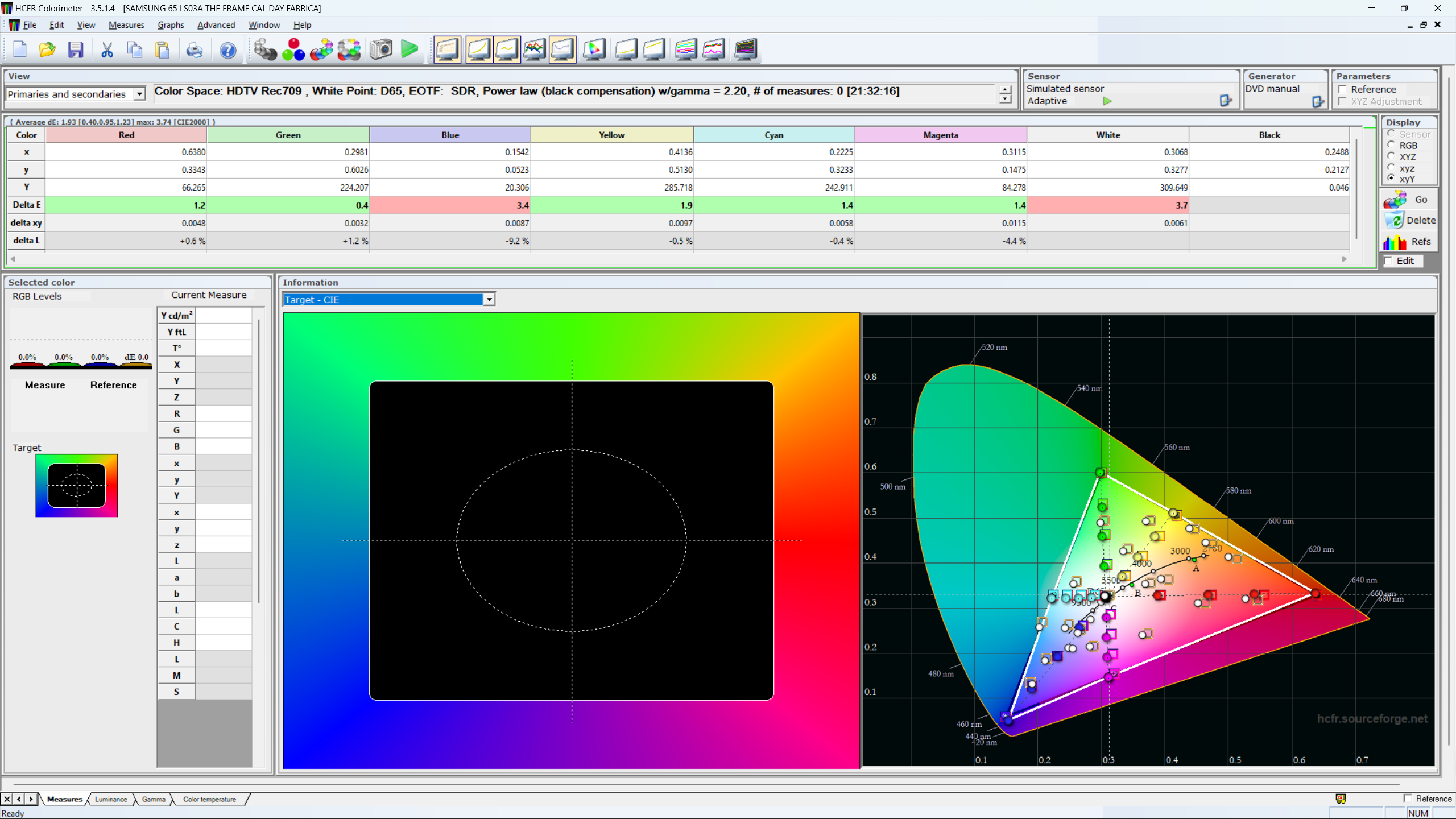Click the info text stepper up arrow
Screen dimensions: 1456x819
point(1005,89)
